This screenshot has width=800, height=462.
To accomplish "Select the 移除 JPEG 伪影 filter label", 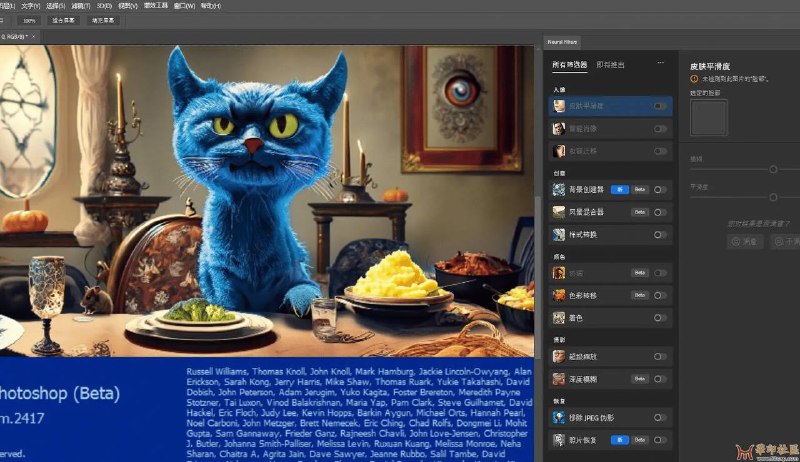I will click(x=591, y=418).
